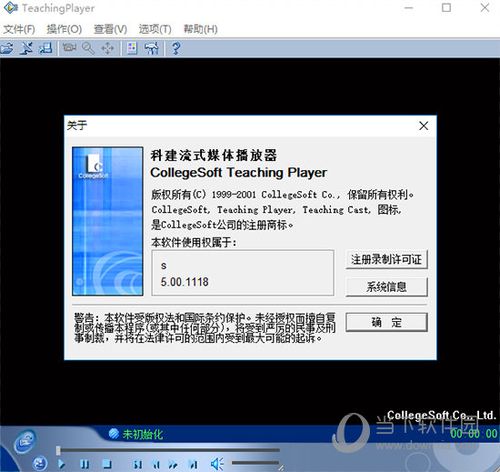Viewport: 500px width, 472px height.
Task: Click the 注册录制许可证 button
Action: tap(387, 259)
